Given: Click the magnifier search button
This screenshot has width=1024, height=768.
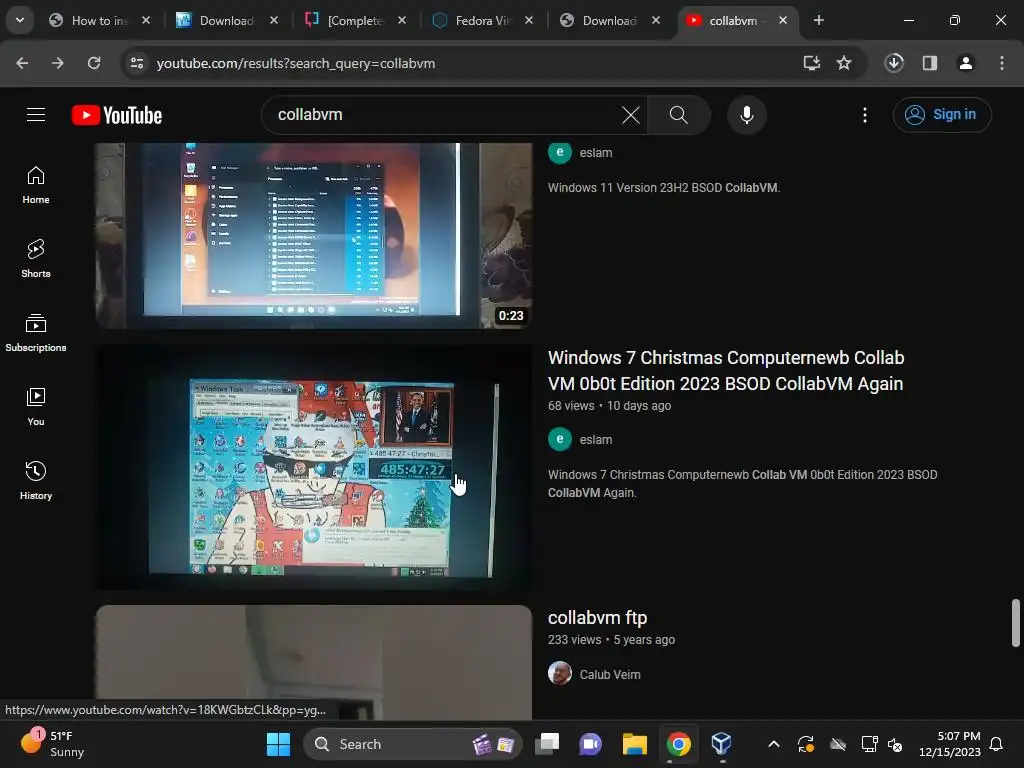Looking at the screenshot, I should [x=679, y=115].
